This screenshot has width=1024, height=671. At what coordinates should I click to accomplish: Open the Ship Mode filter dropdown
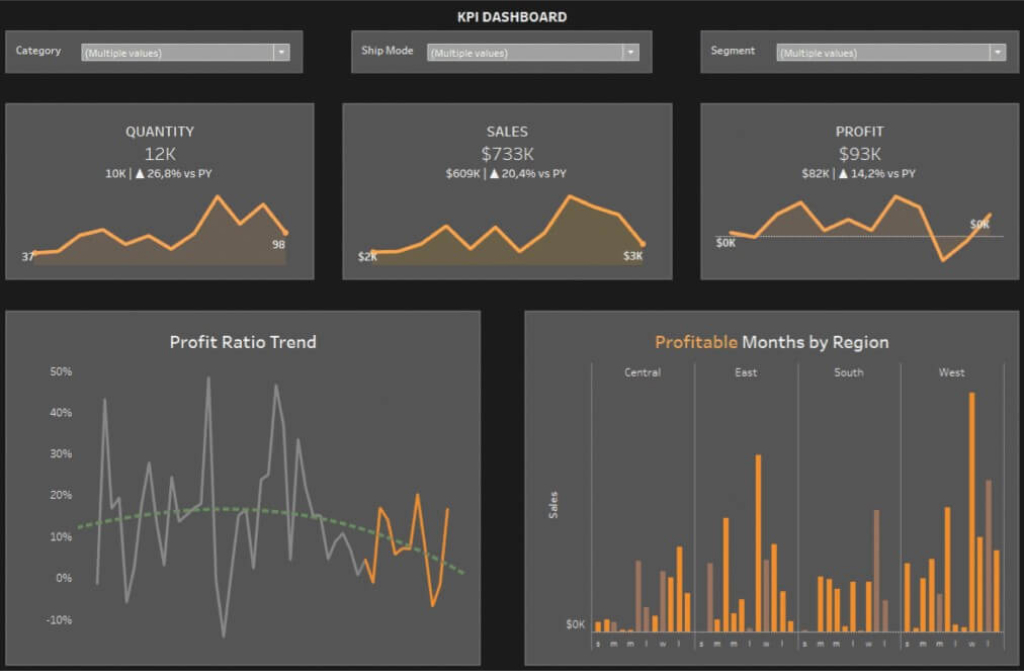(x=629, y=51)
